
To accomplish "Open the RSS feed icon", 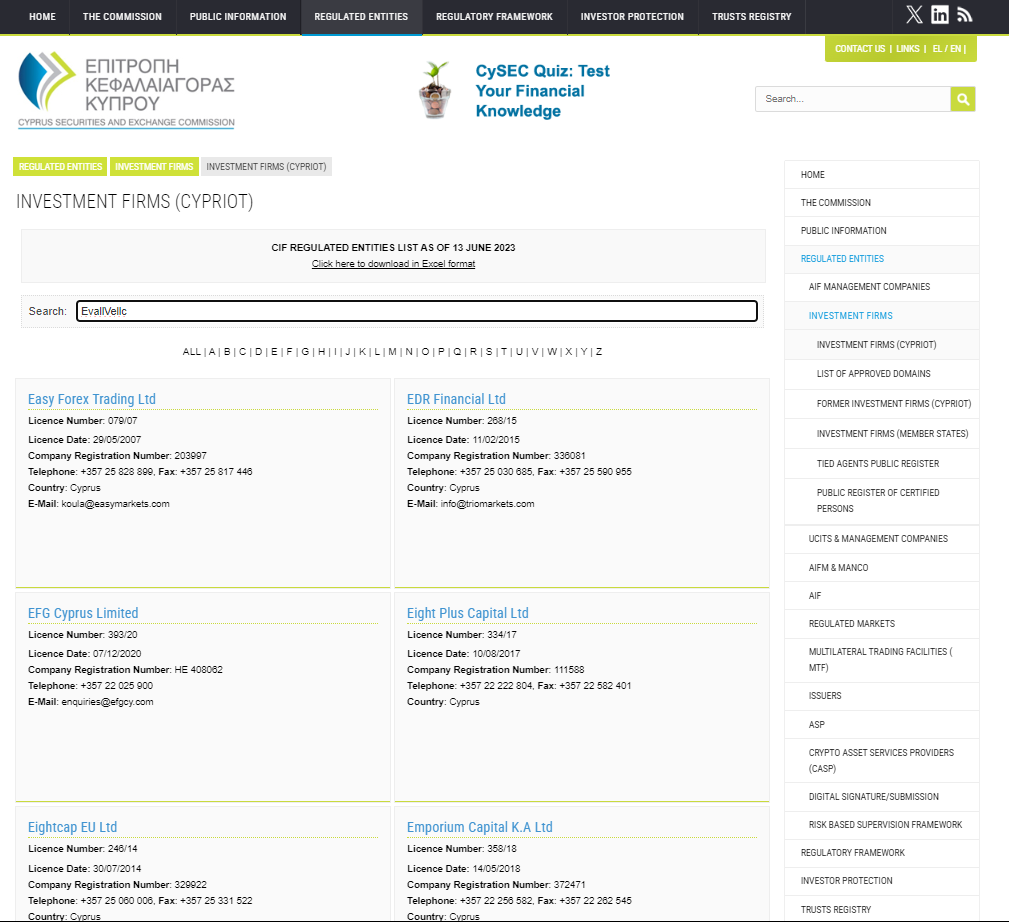I will (x=964, y=15).
